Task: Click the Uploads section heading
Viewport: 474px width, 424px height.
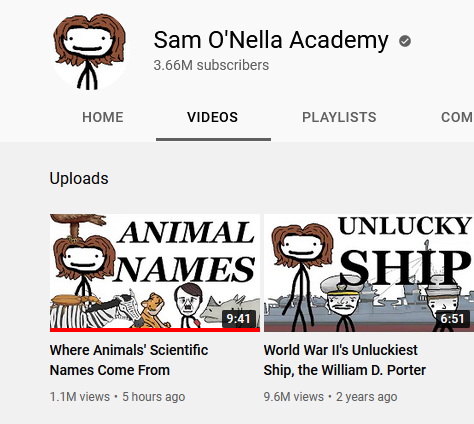Action: coord(79,178)
